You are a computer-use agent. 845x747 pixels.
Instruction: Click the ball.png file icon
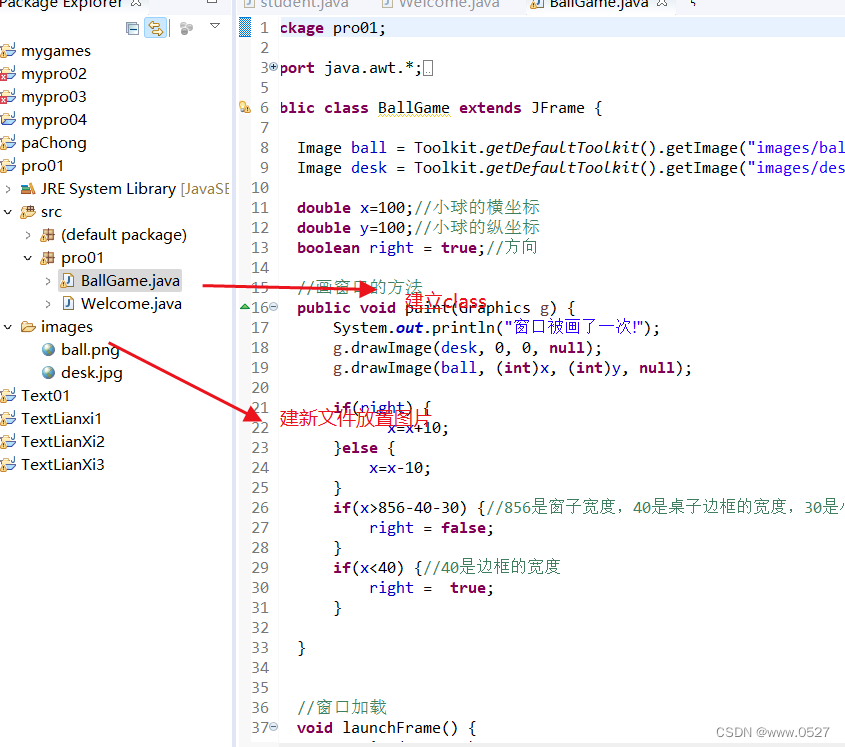[x=49, y=350]
